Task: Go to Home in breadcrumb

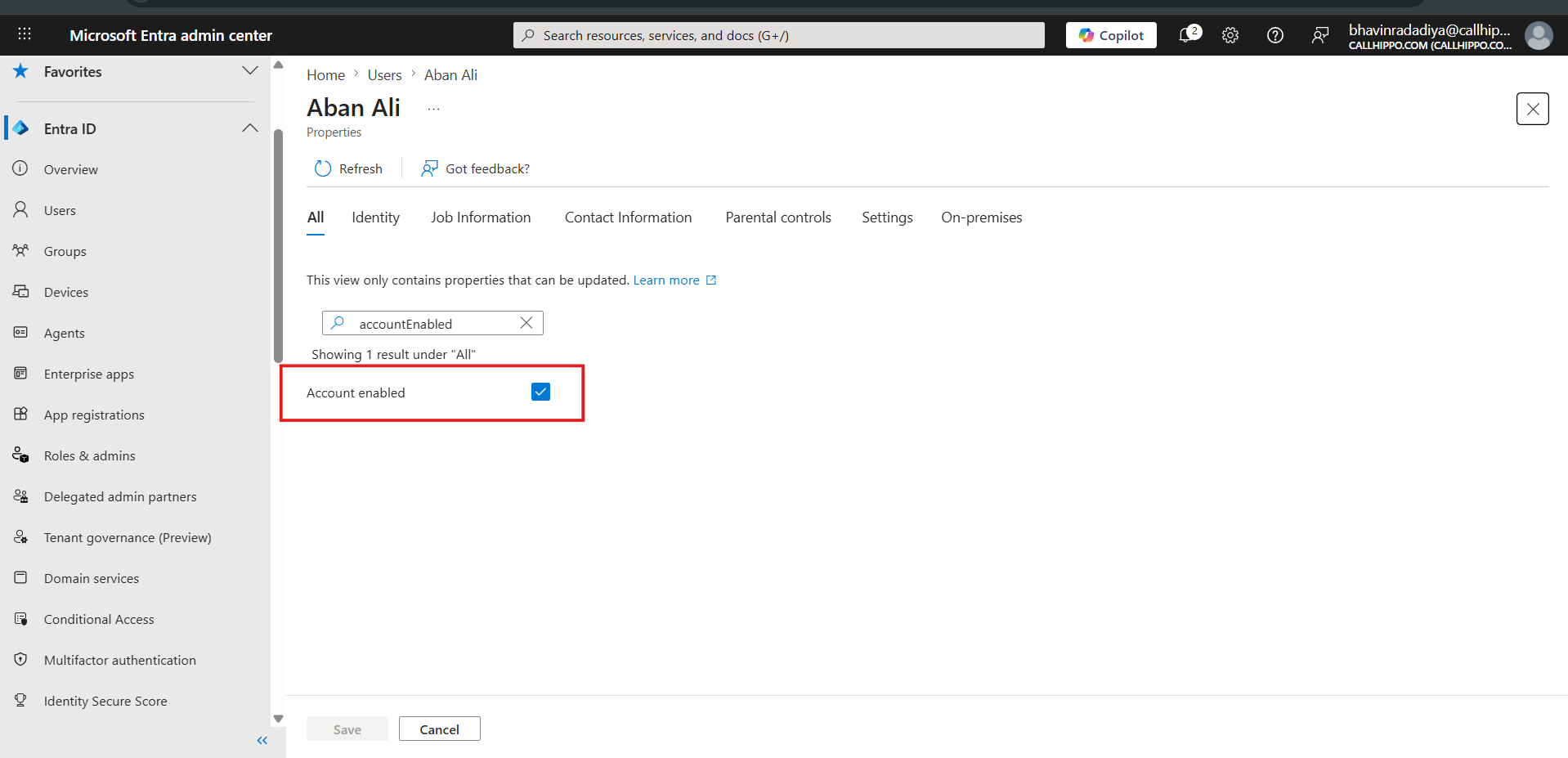Action: pos(325,74)
